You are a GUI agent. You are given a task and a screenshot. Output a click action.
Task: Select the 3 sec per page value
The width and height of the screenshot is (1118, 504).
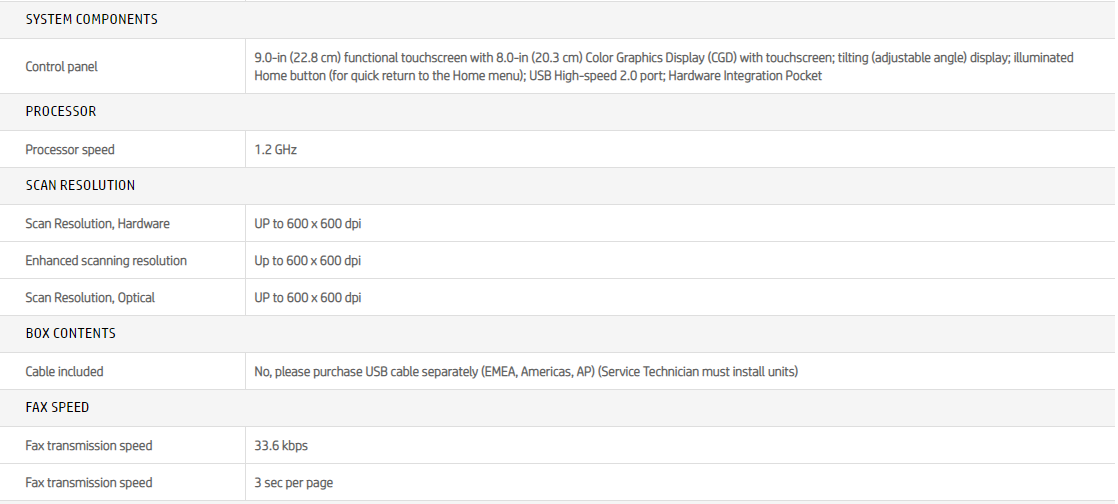tap(293, 482)
